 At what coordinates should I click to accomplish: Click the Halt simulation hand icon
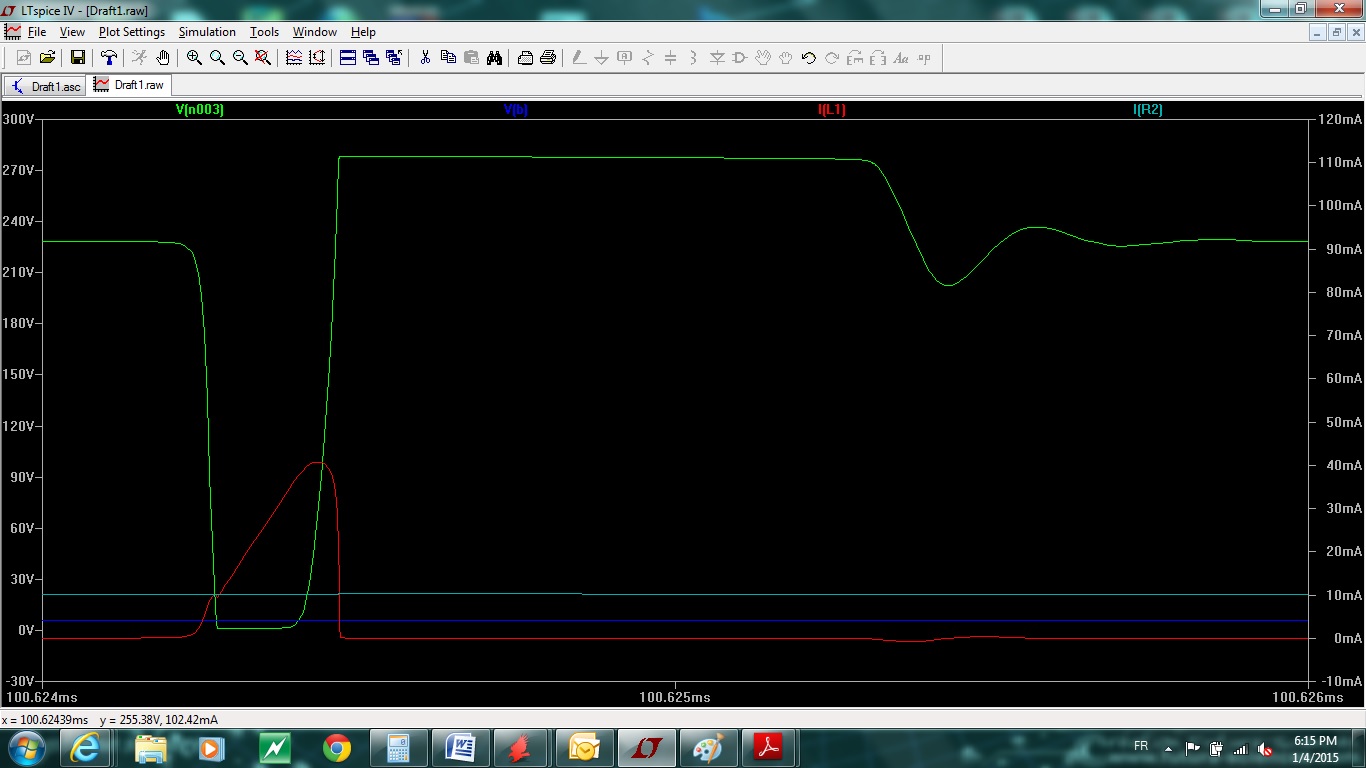(163, 58)
